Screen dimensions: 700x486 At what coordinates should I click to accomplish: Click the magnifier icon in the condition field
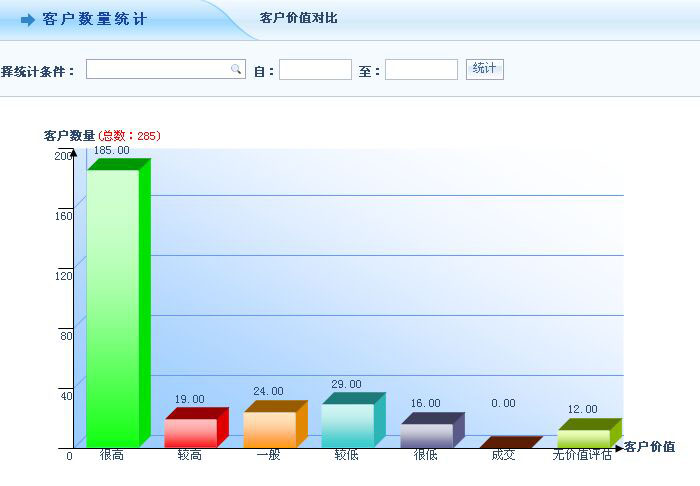coord(236,69)
